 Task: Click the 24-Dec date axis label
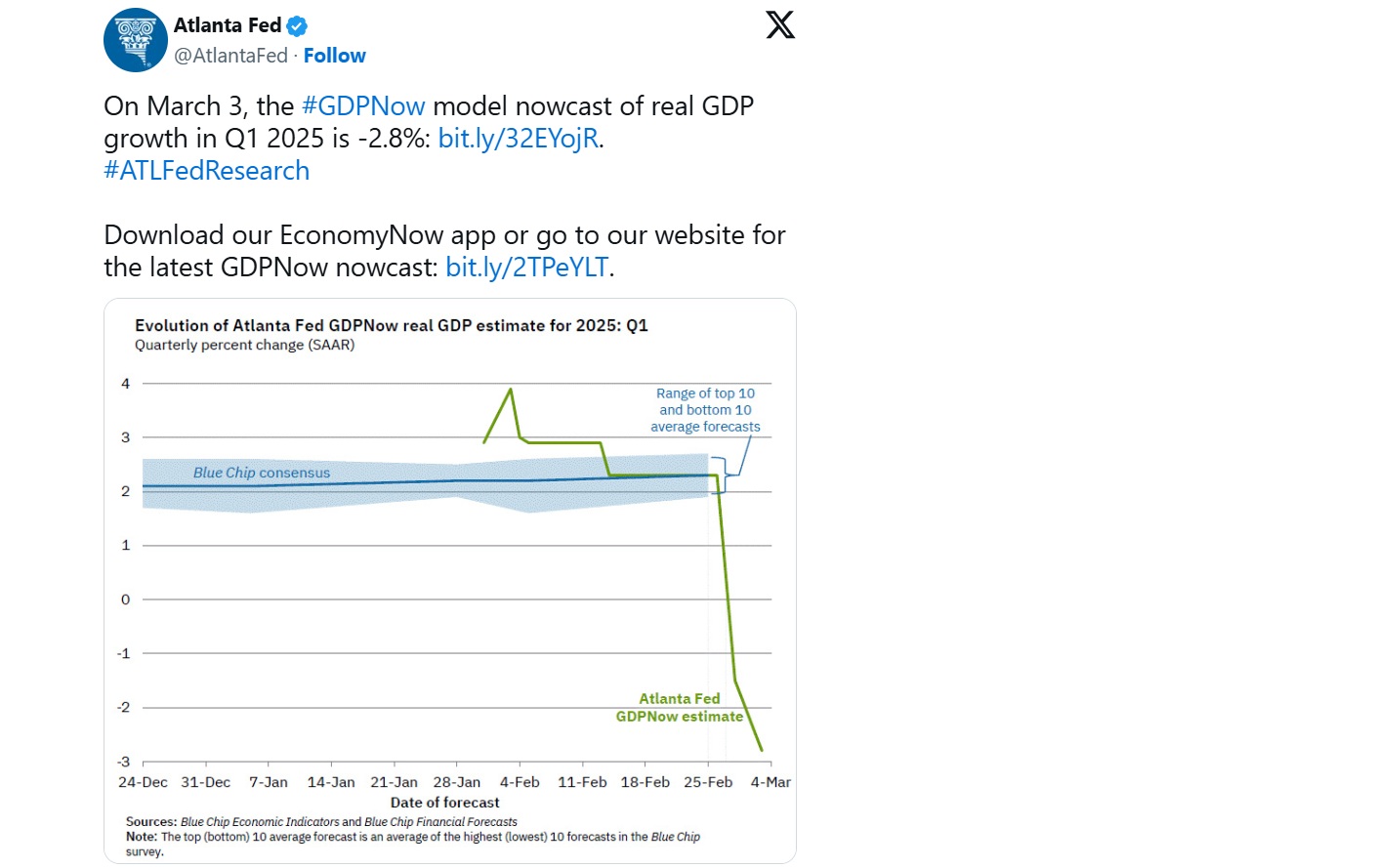143,782
